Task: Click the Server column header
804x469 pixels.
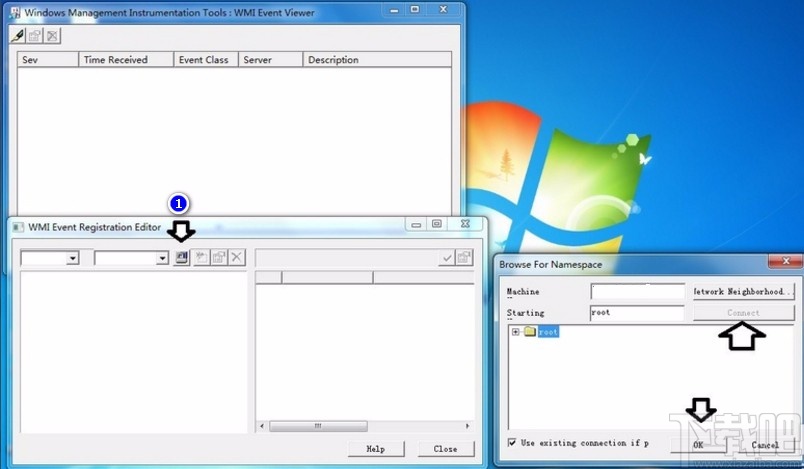Action: tap(271, 59)
